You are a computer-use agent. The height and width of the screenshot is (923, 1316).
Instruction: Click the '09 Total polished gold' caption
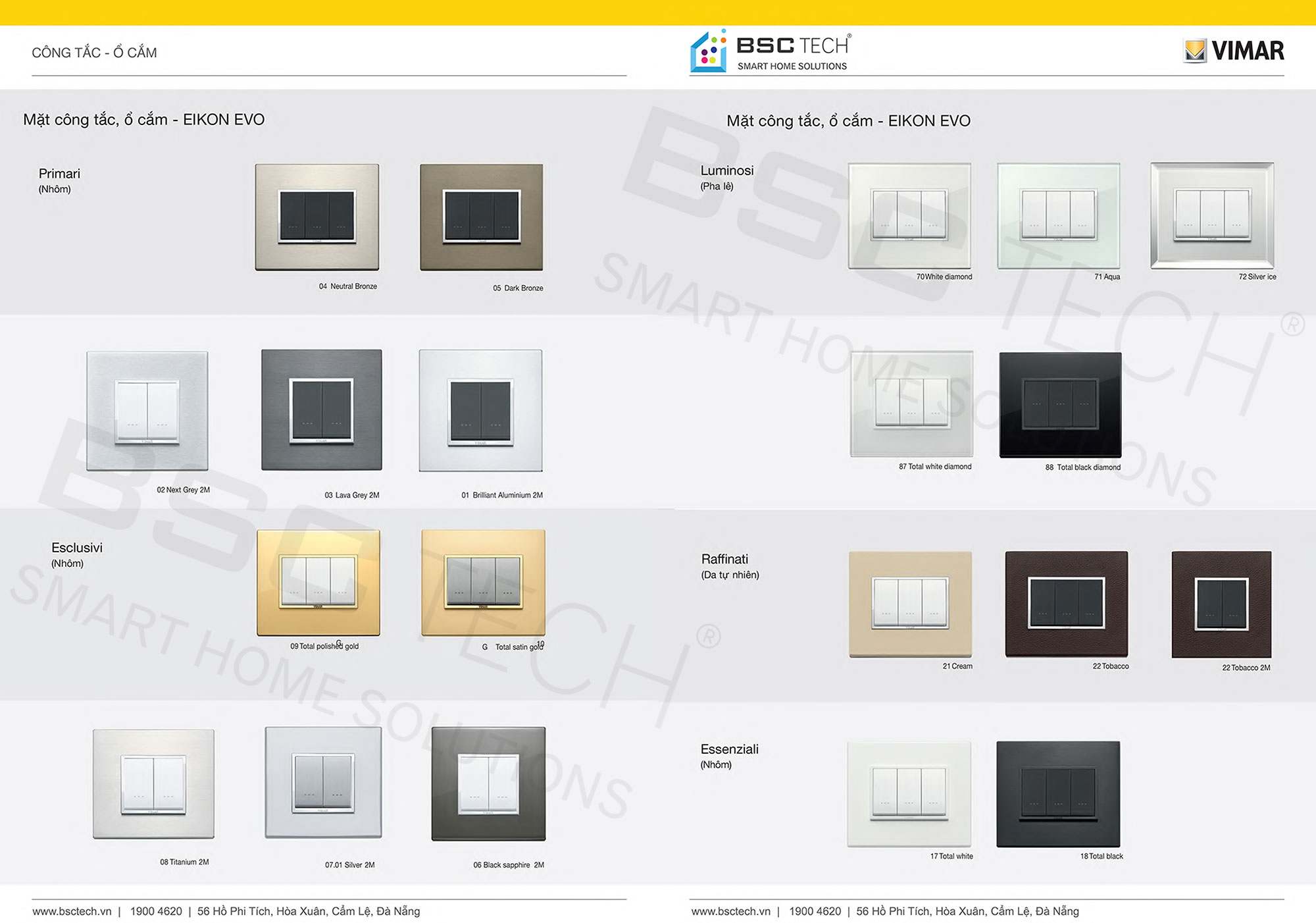324,646
